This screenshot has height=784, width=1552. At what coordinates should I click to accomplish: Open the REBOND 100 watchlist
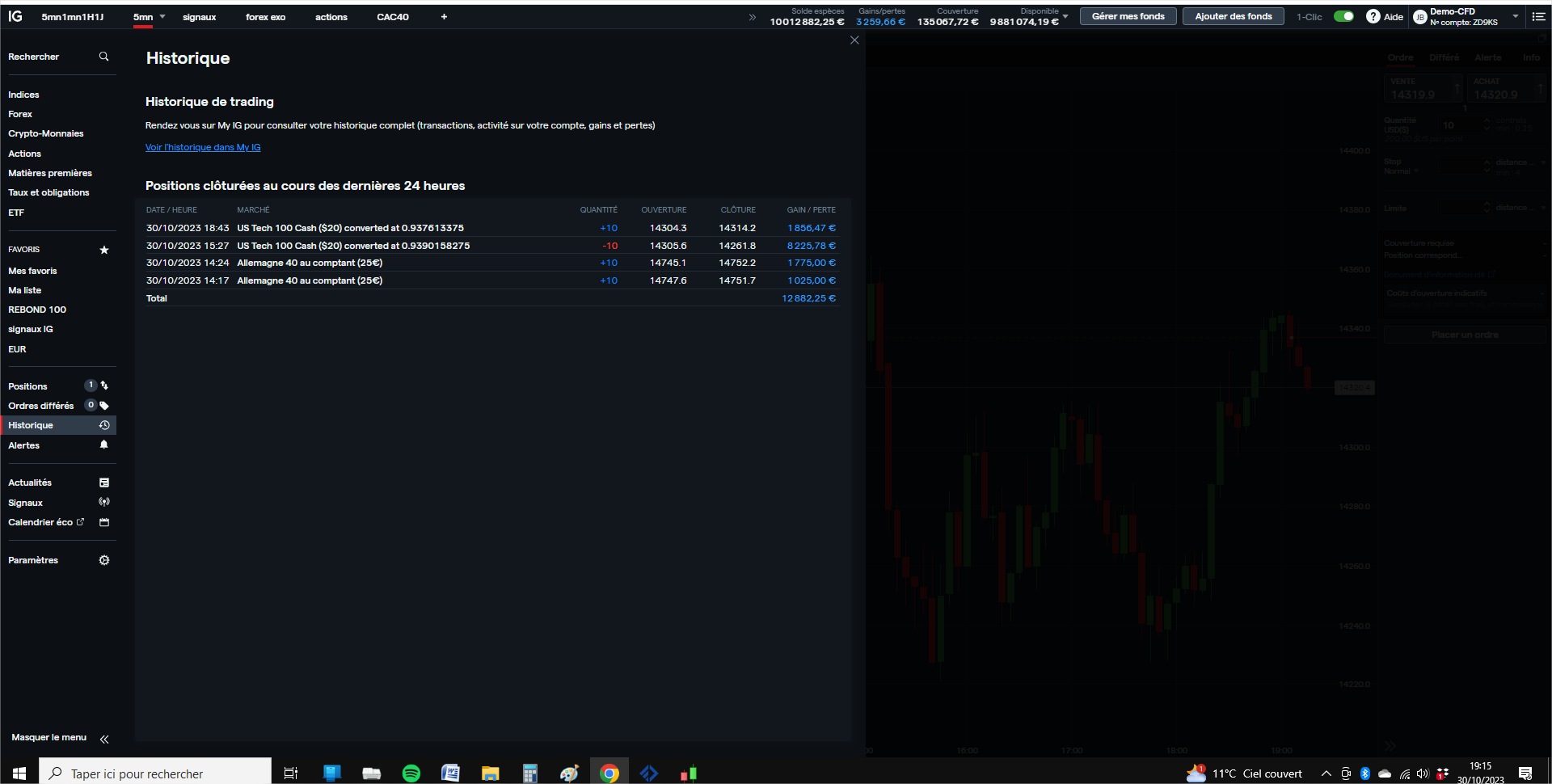point(37,310)
